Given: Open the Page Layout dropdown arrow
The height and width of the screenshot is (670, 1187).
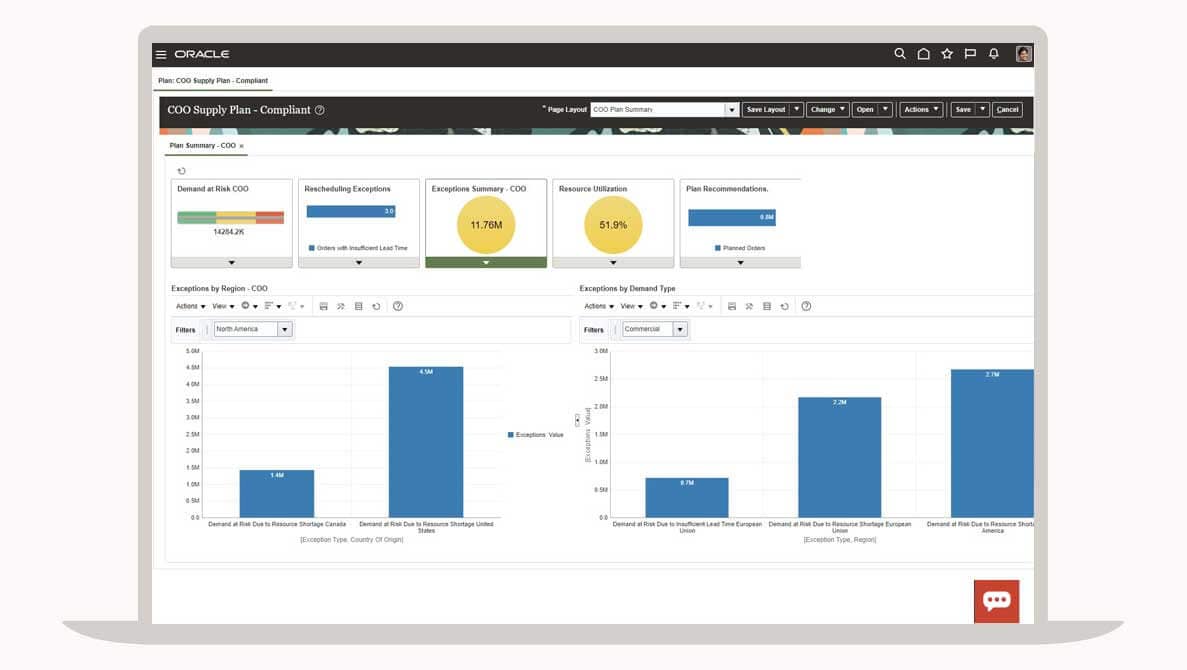Looking at the screenshot, I should pos(732,110).
